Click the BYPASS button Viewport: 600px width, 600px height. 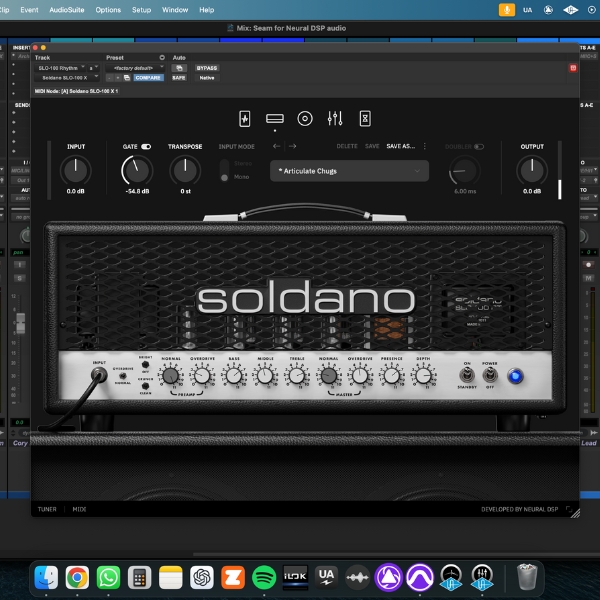pyautogui.click(x=207, y=68)
